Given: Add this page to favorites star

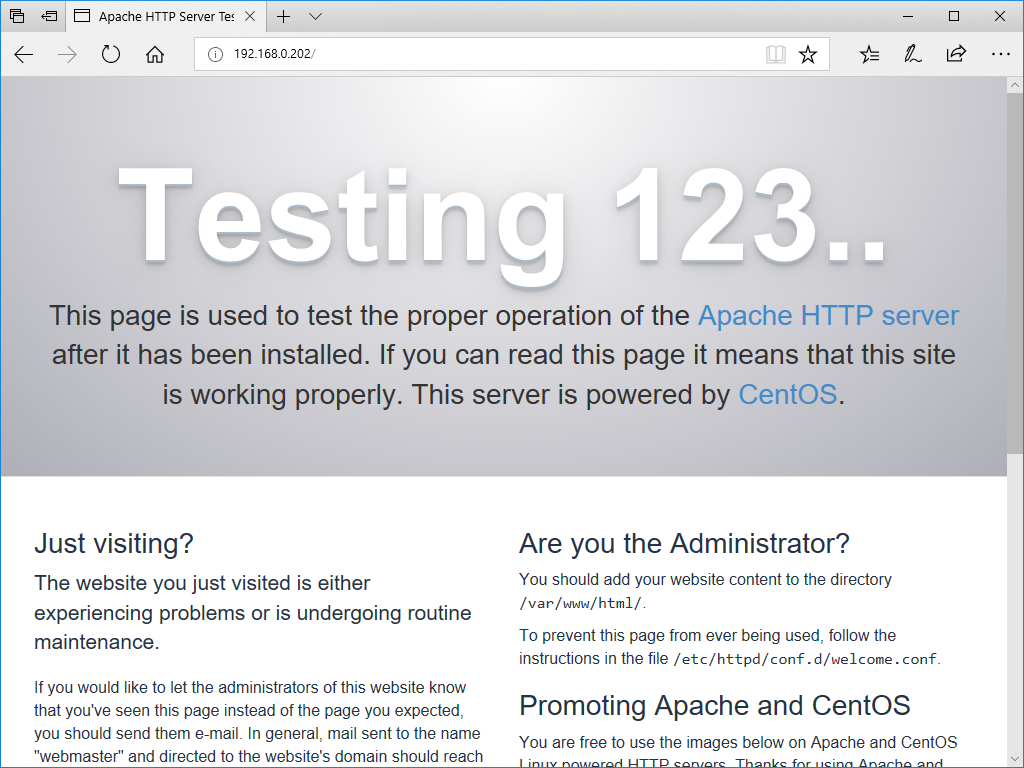Looking at the screenshot, I should pyautogui.click(x=808, y=54).
